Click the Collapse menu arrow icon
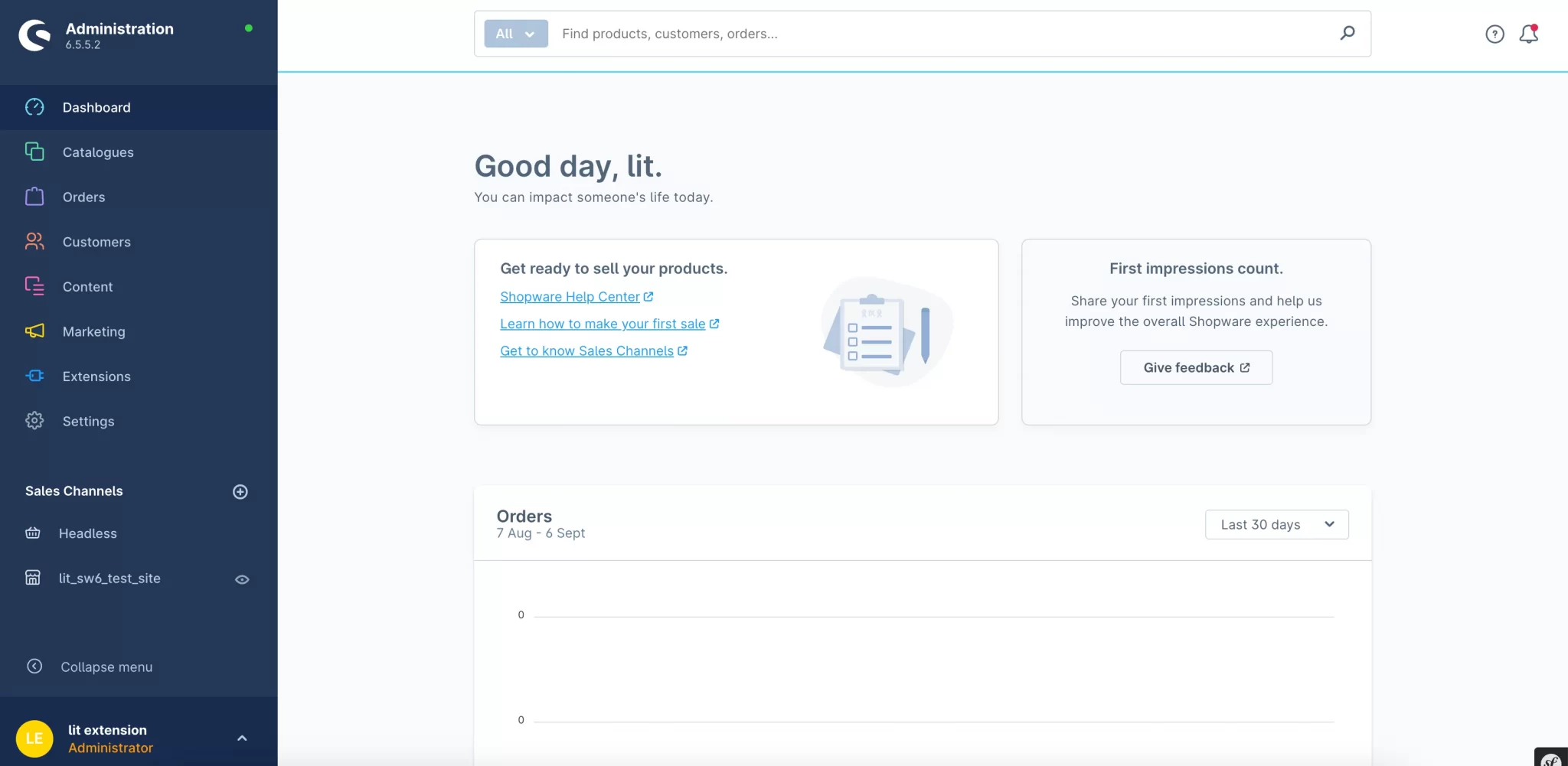Viewport: 1568px width, 766px height. [34, 667]
